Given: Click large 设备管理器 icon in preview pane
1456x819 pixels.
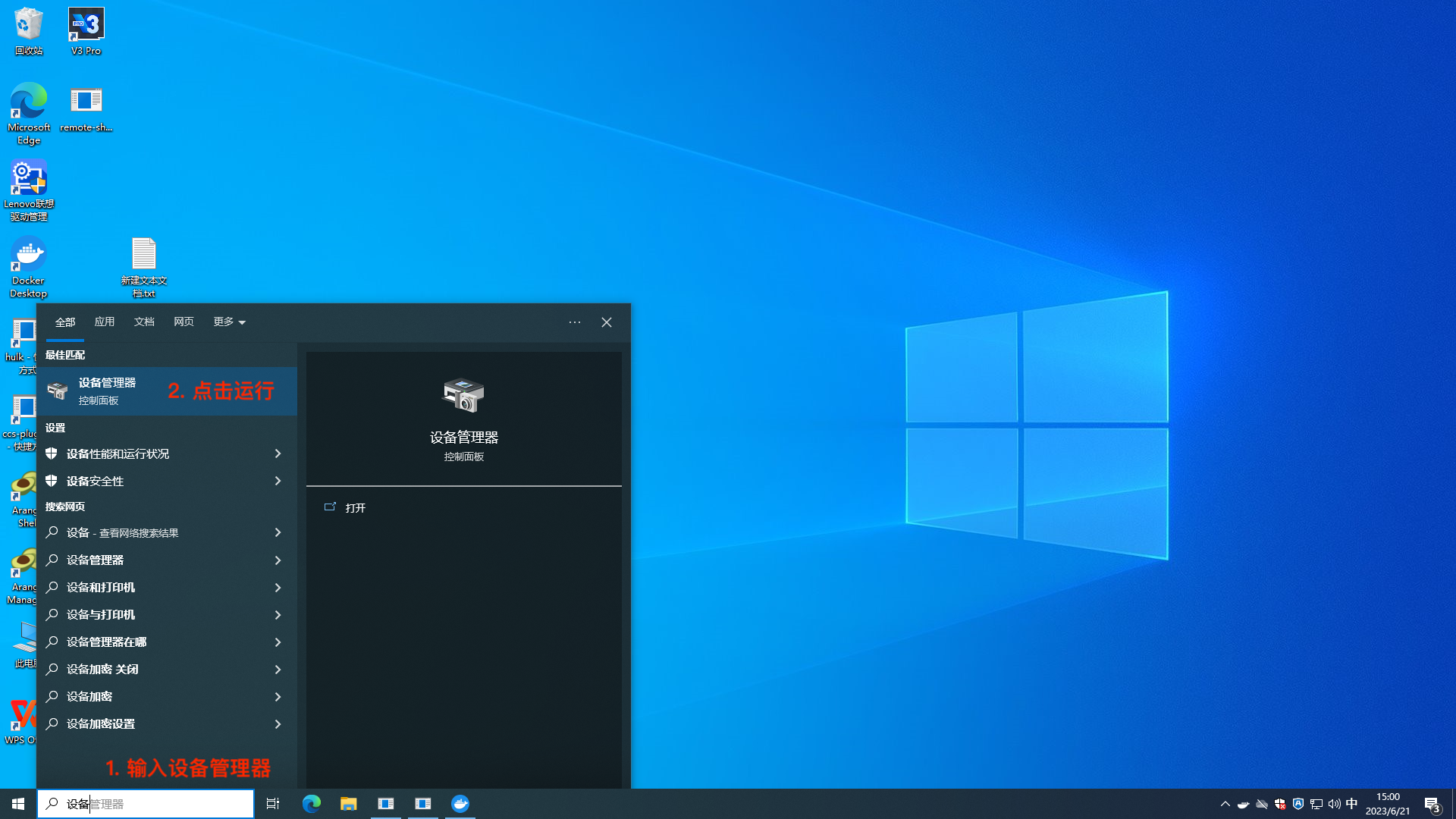Looking at the screenshot, I should pyautogui.click(x=463, y=395).
